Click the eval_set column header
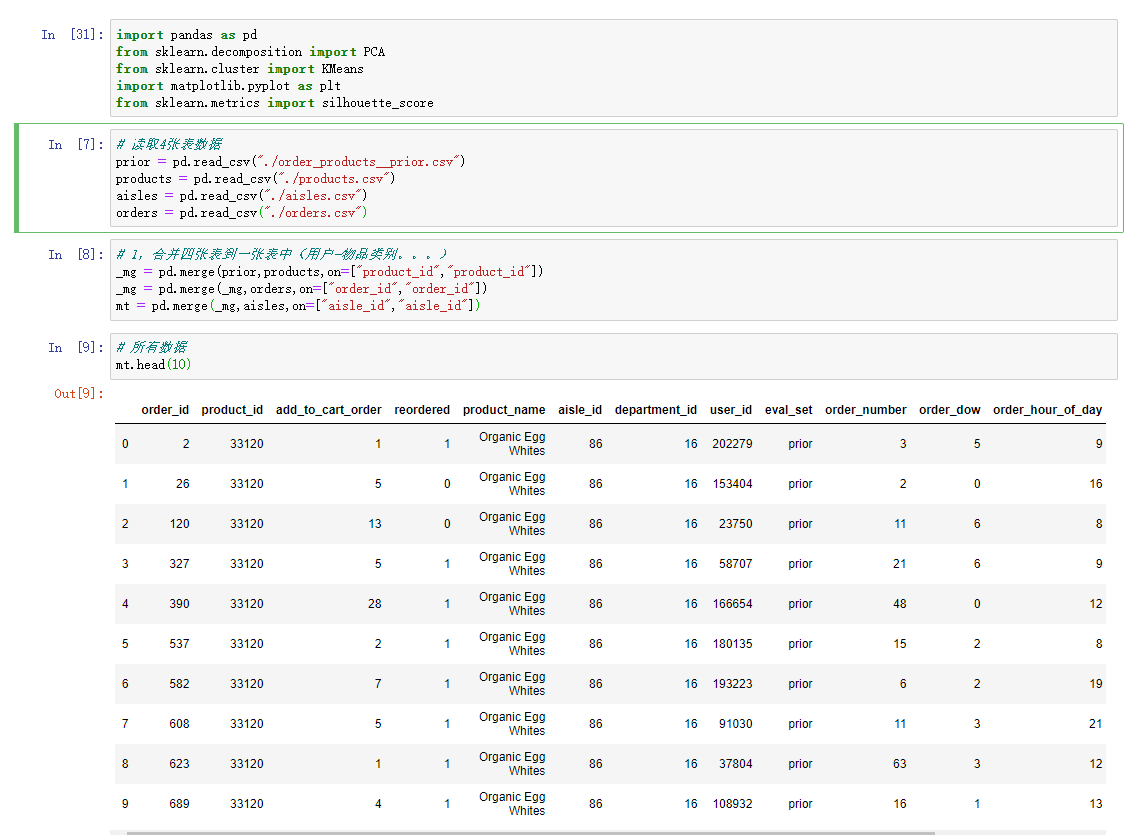Screen dimensions: 1137x835 click(x=788, y=410)
